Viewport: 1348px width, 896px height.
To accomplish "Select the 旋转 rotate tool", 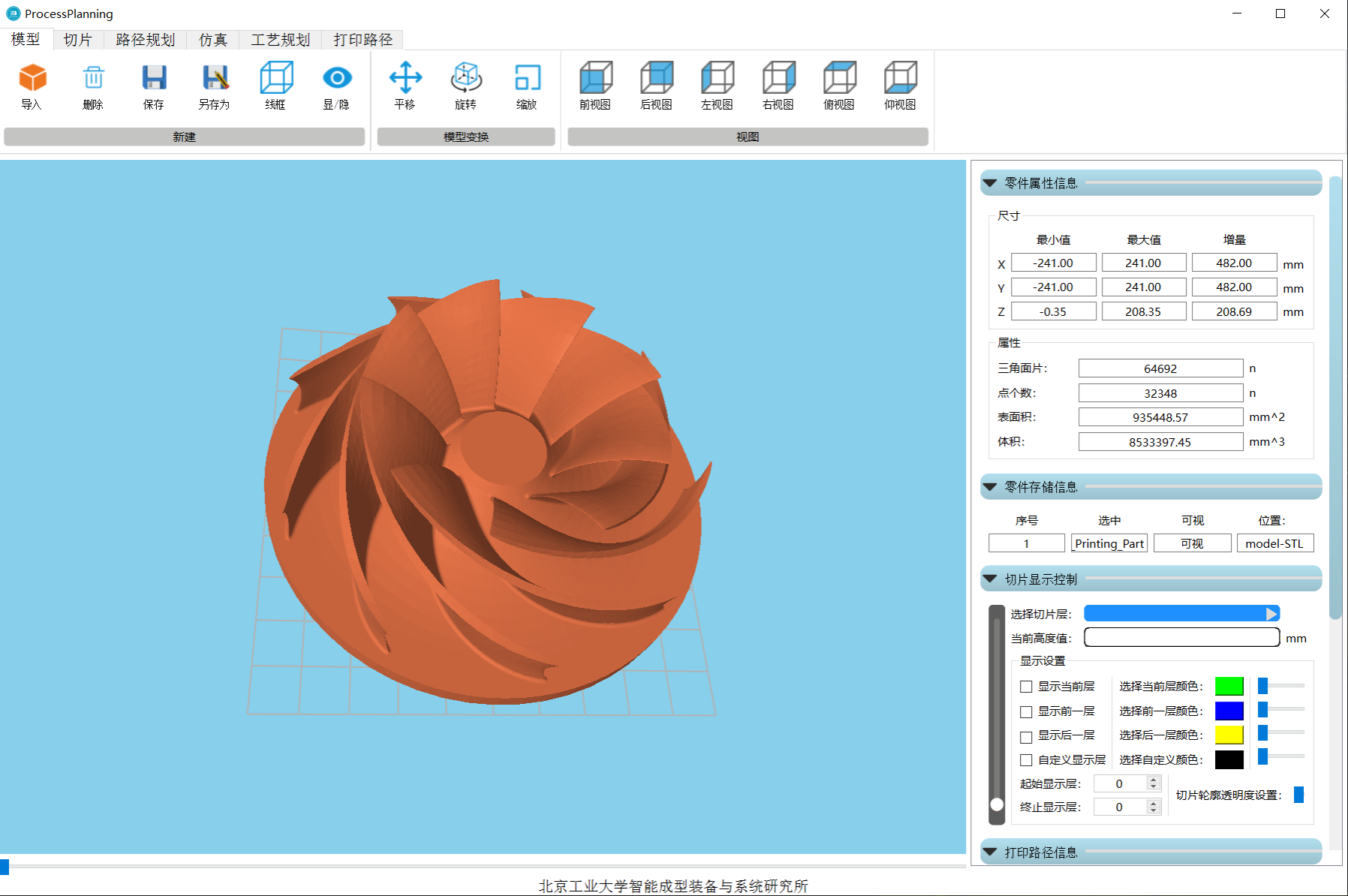I will click(466, 79).
